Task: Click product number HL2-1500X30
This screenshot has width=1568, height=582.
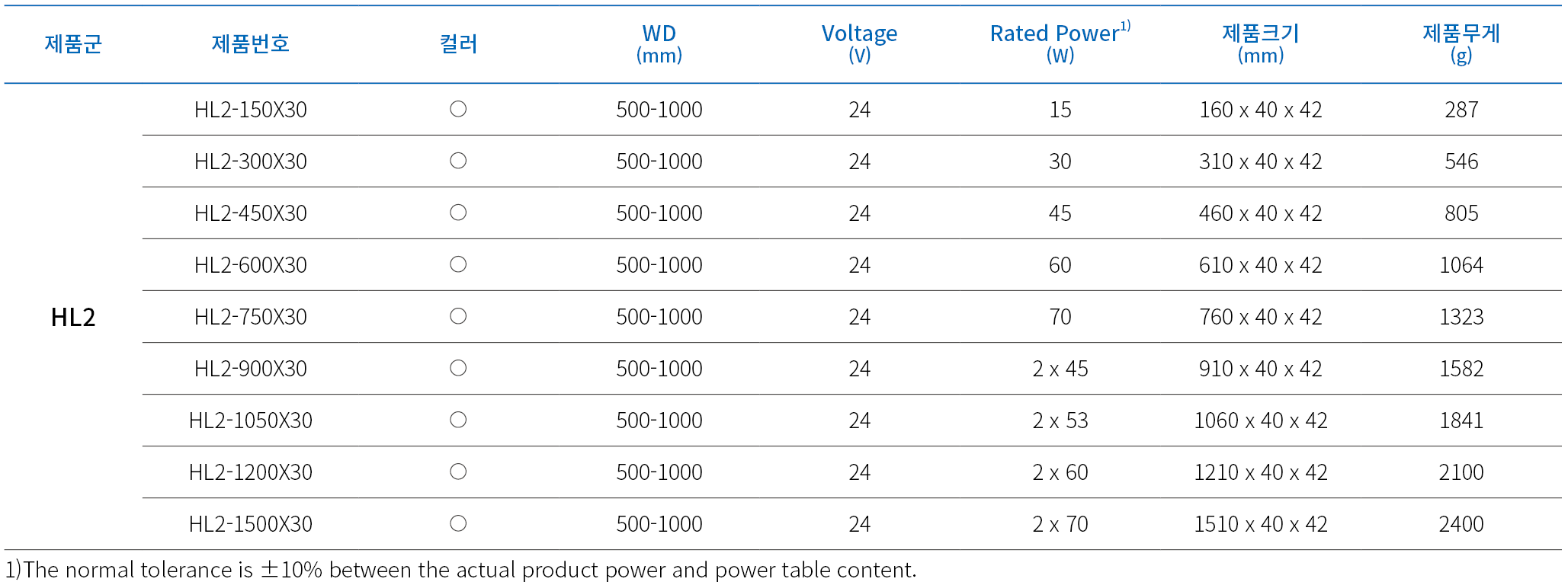Action: (x=250, y=524)
